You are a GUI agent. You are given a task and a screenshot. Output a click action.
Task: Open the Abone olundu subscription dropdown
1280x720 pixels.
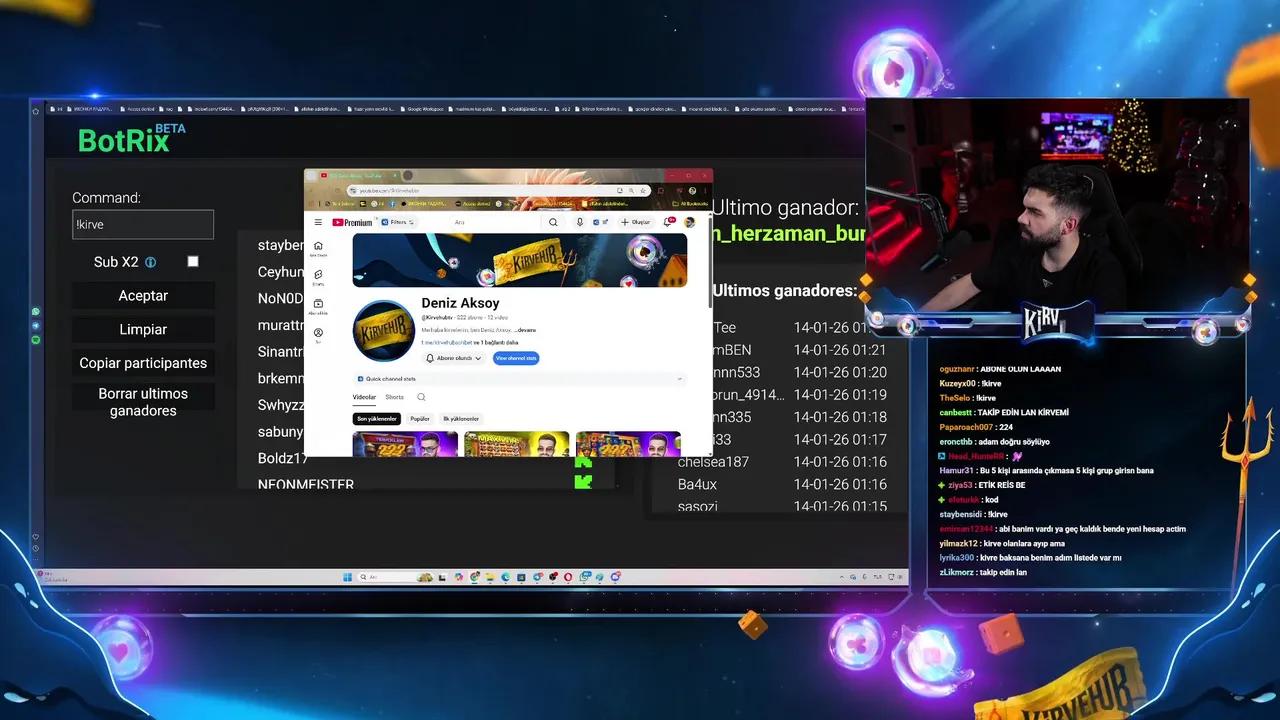(x=453, y=358)
